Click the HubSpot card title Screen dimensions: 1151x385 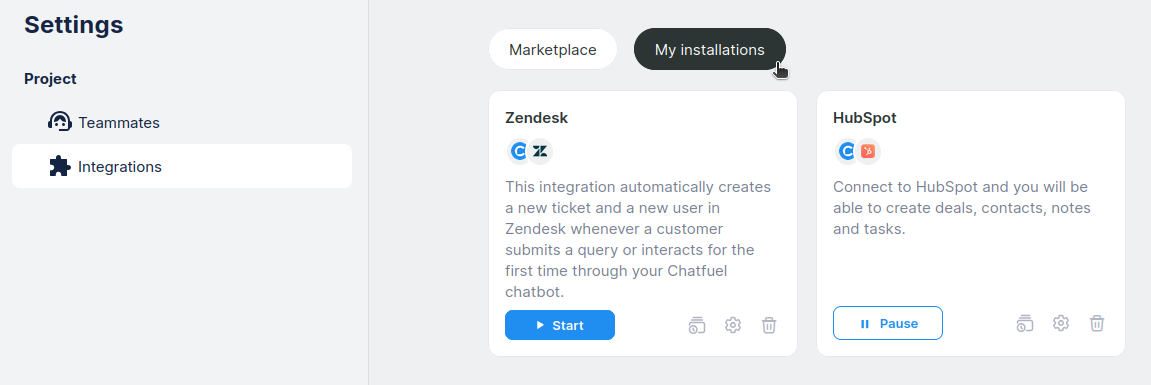[865, 118]
